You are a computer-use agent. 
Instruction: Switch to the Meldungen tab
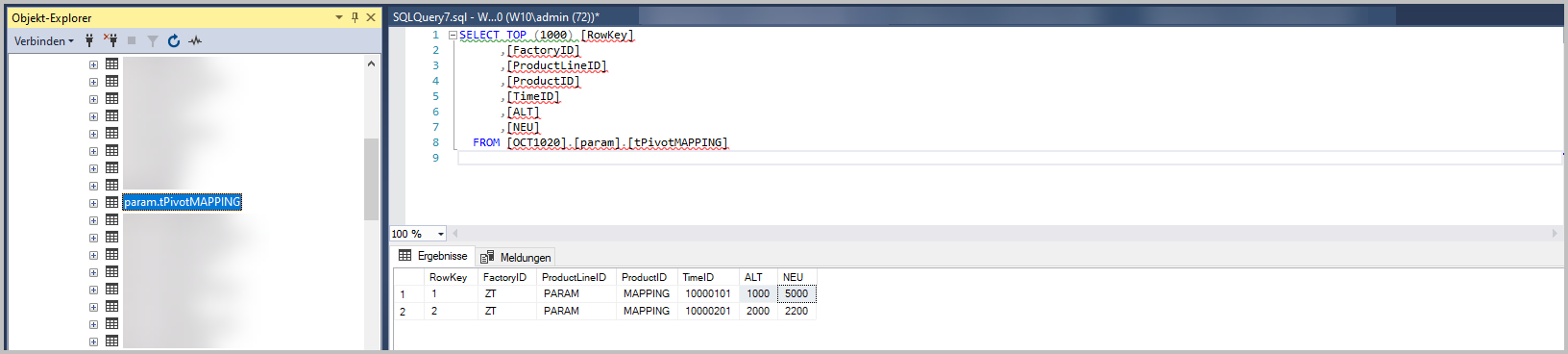coord(516,257)
